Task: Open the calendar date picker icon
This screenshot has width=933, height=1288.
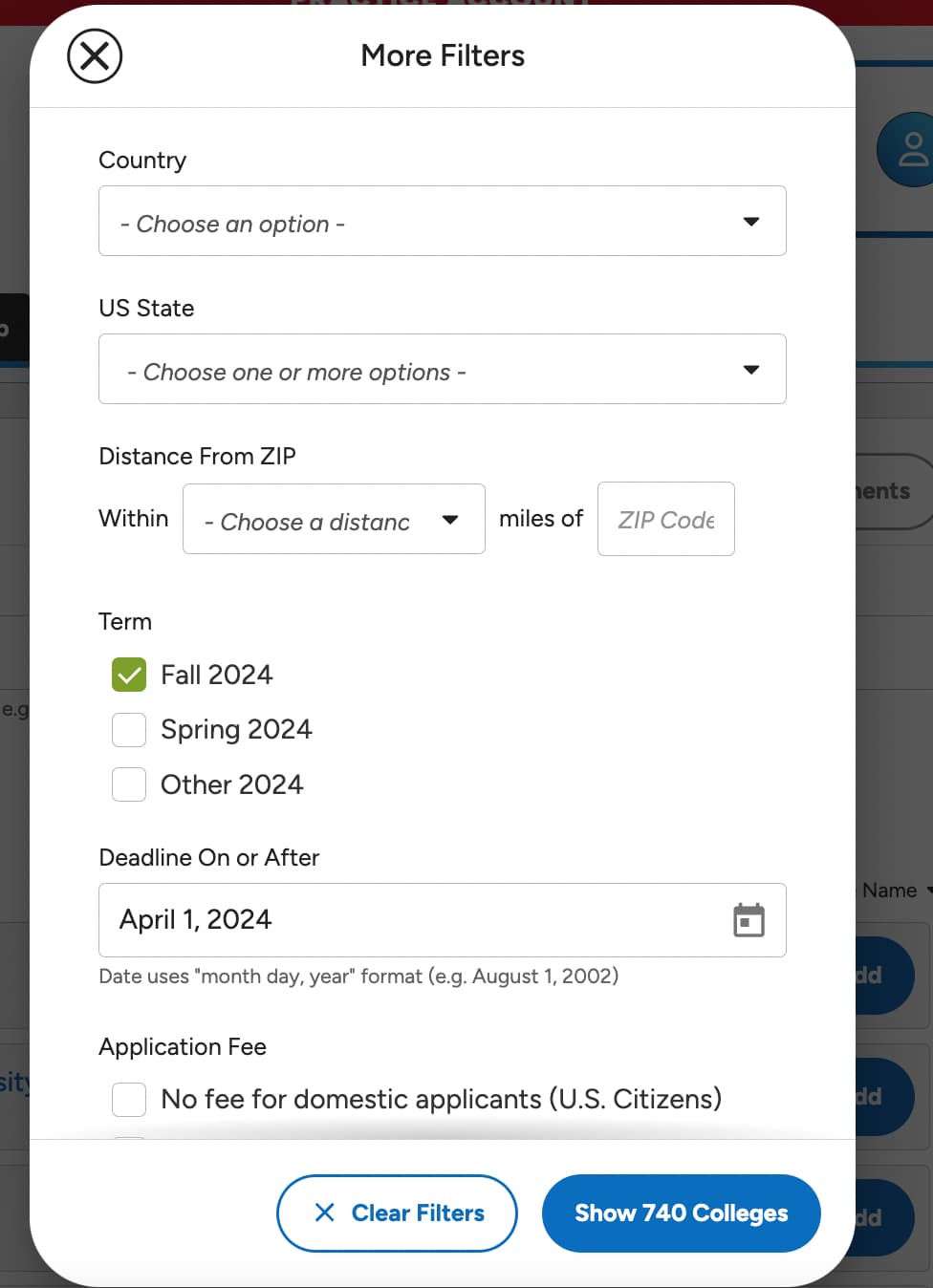Action: [749, 920]
